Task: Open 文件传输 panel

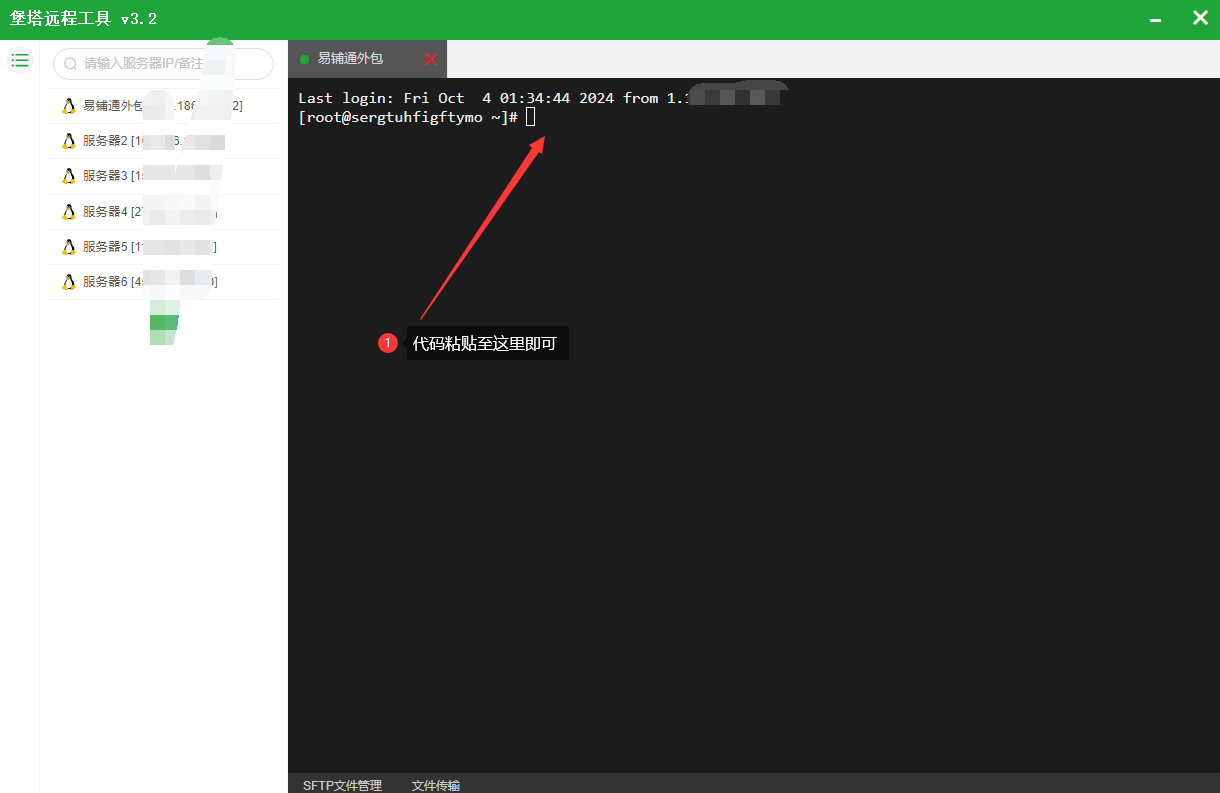Action: pos(436,785)
